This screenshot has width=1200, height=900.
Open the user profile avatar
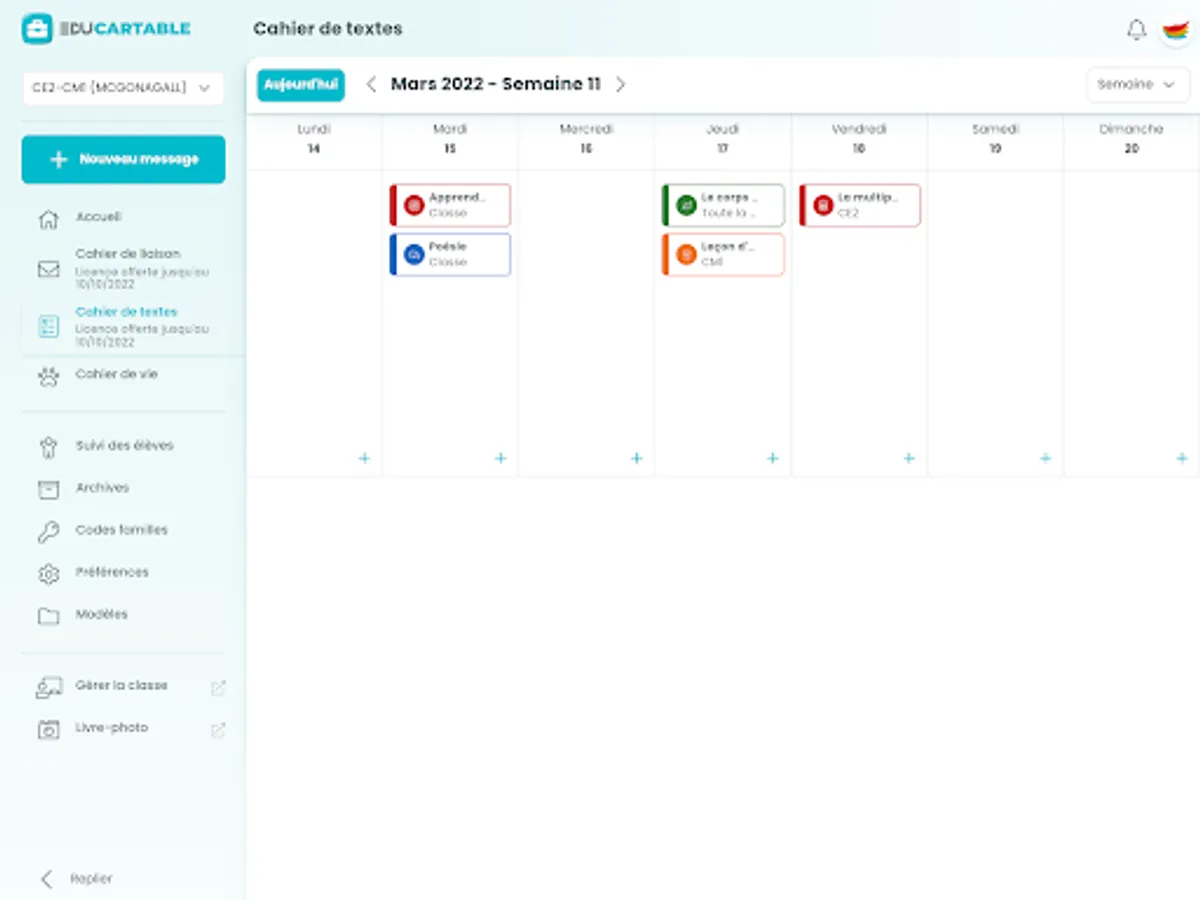[x=1176, y=30]
